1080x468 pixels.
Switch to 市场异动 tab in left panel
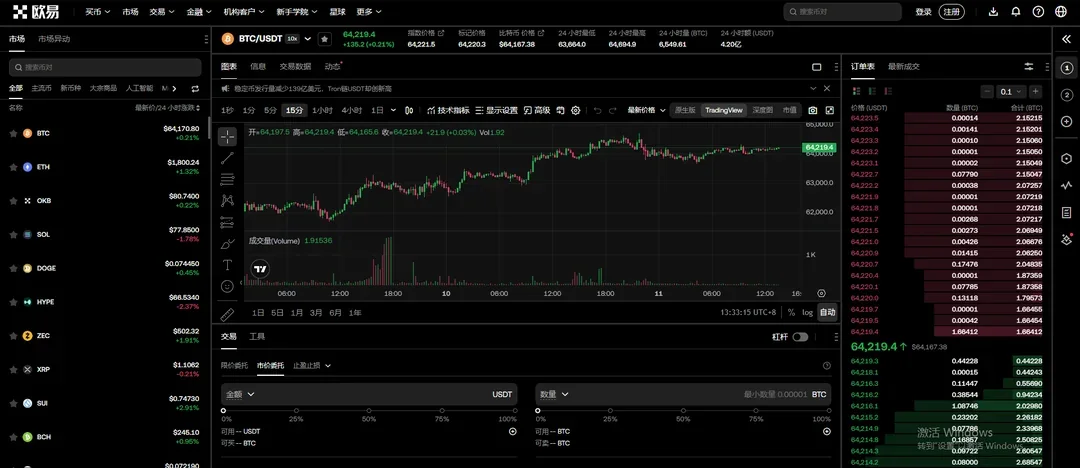tap(54, 39)
